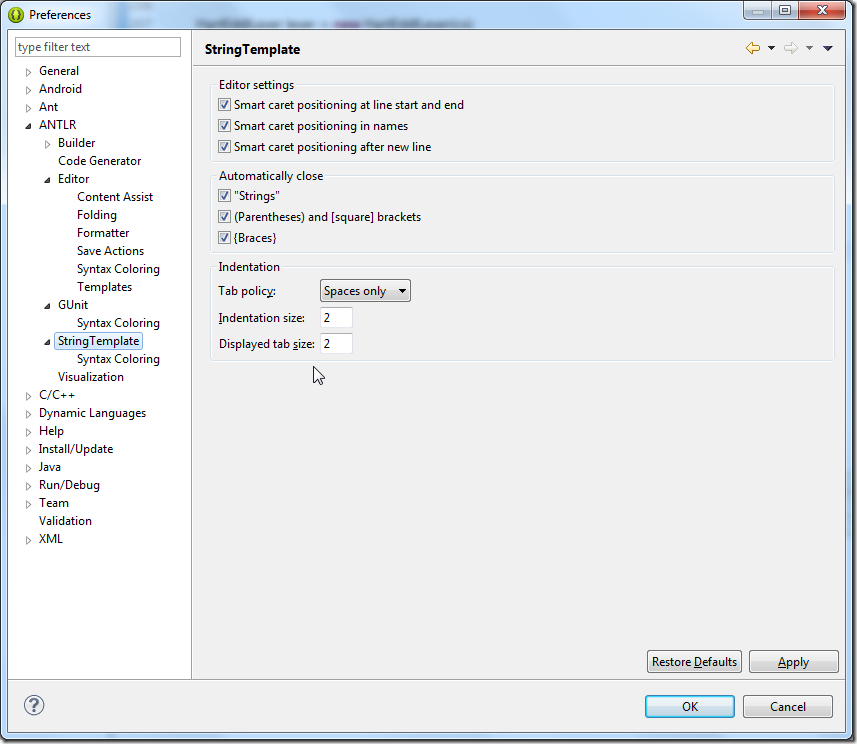The image size is (857, 744).
Task: Select the Dynamic Languages tree label
Action: [x=92, y=413]
